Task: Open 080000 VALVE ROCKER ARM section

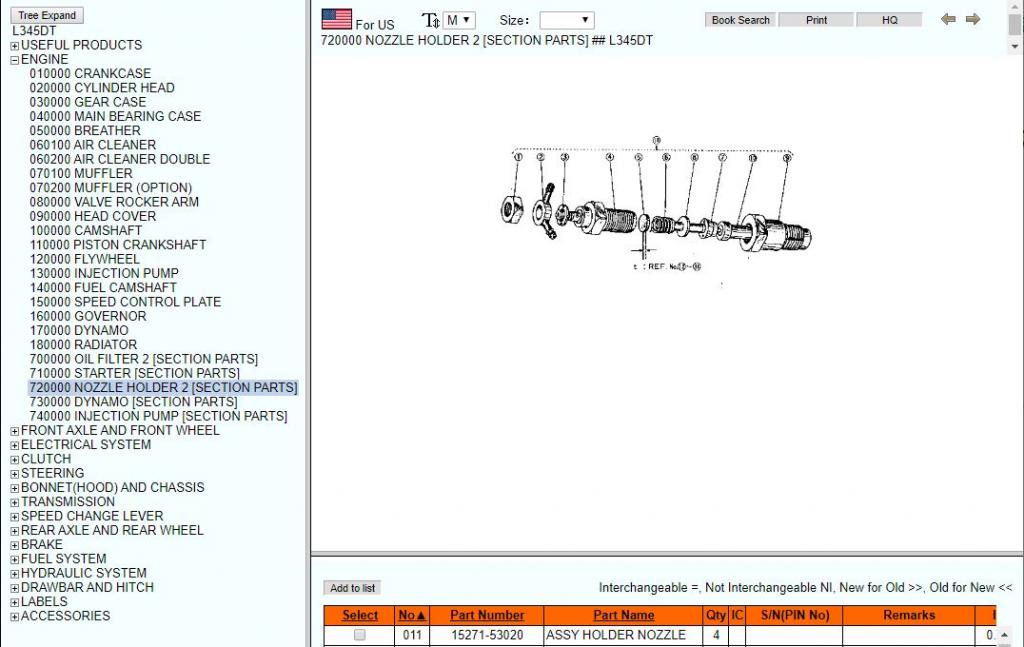Action: (114, 202)
